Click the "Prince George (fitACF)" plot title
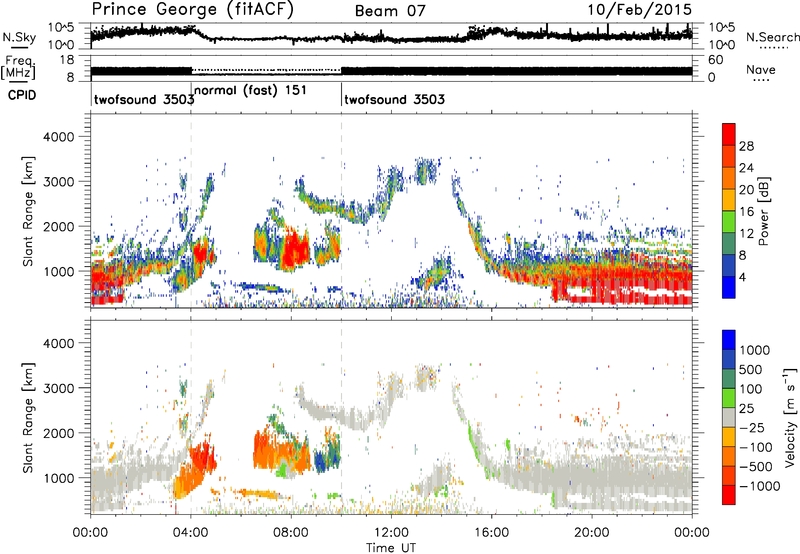 193,10
